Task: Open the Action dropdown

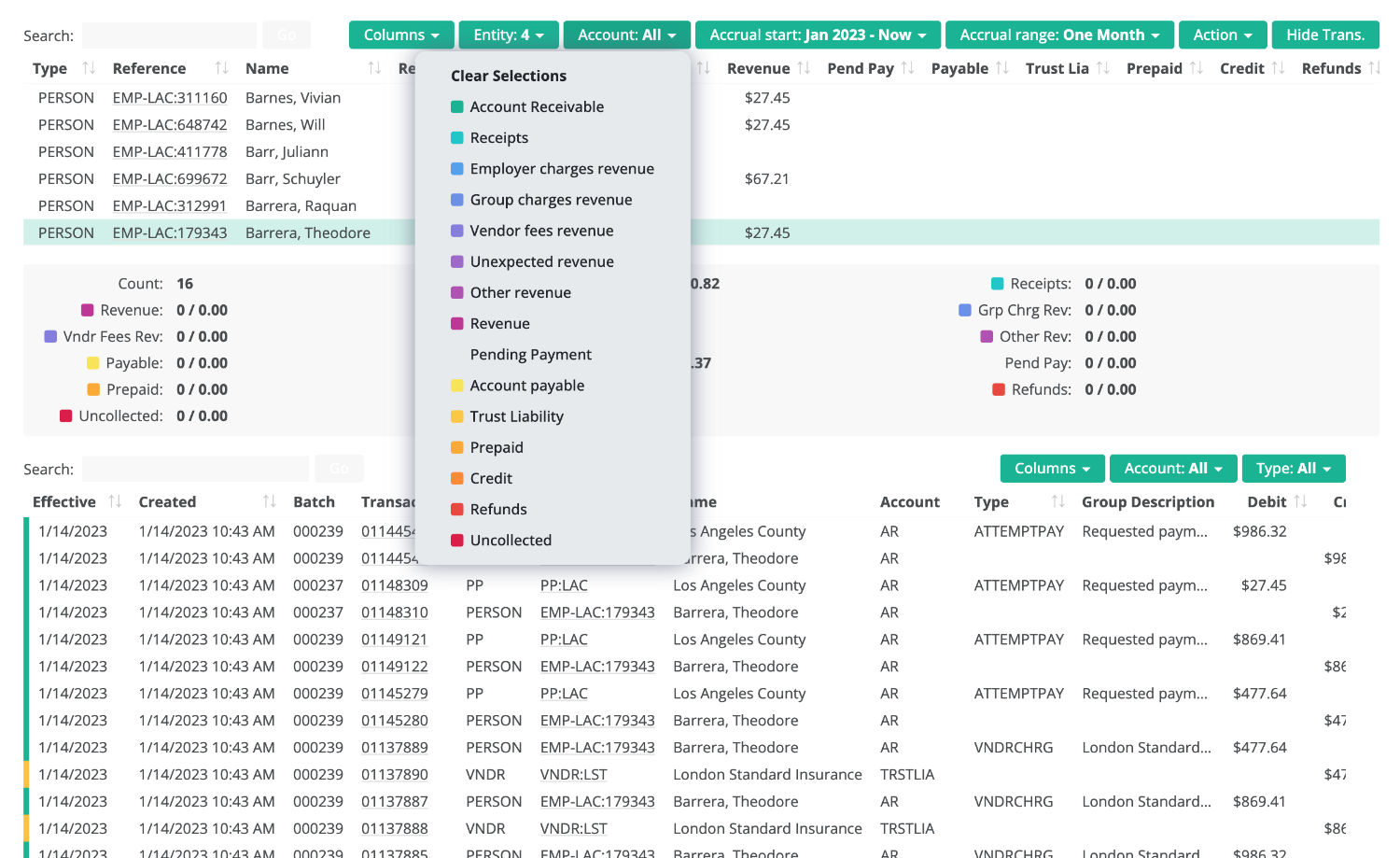Action: 1223,35
